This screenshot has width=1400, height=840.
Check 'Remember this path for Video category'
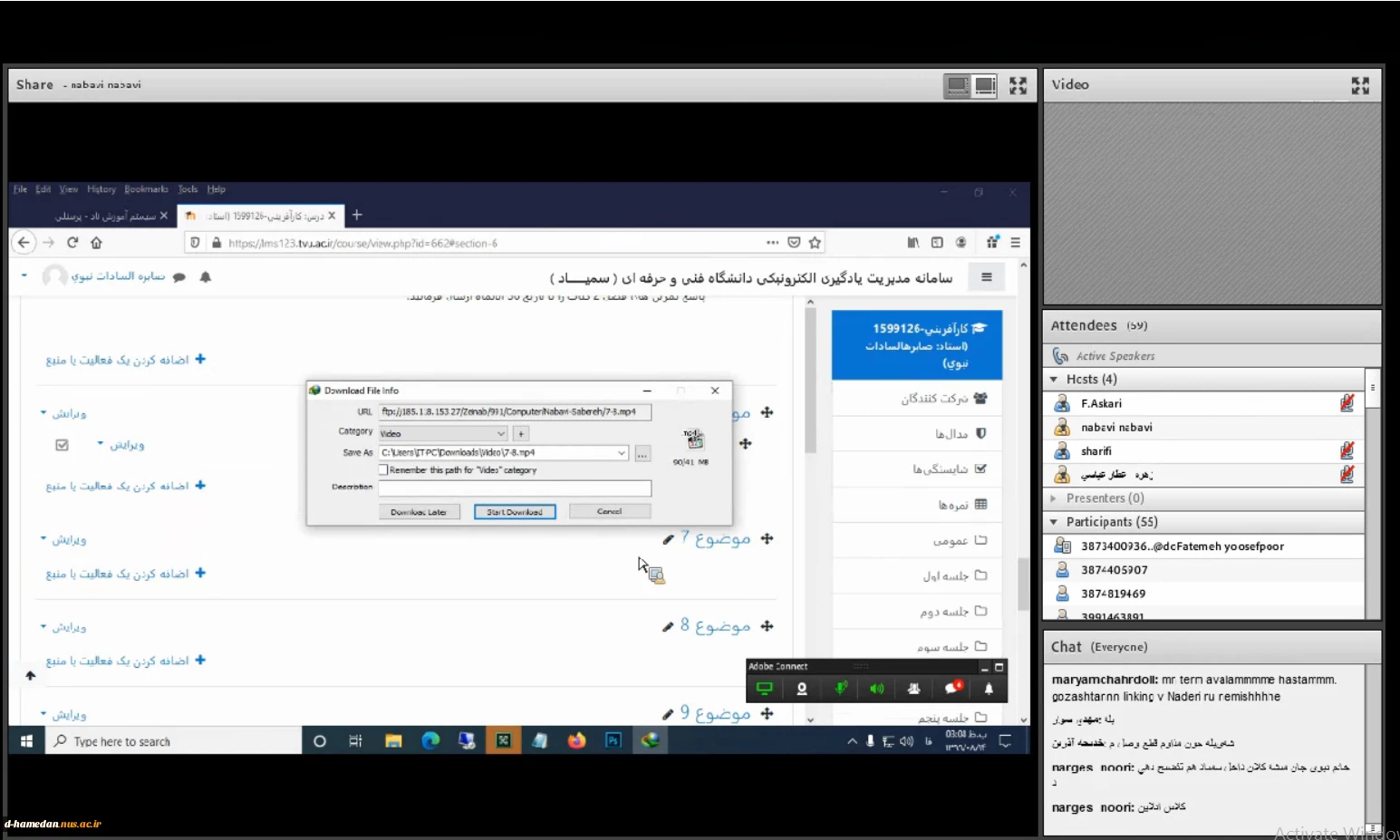383,469
